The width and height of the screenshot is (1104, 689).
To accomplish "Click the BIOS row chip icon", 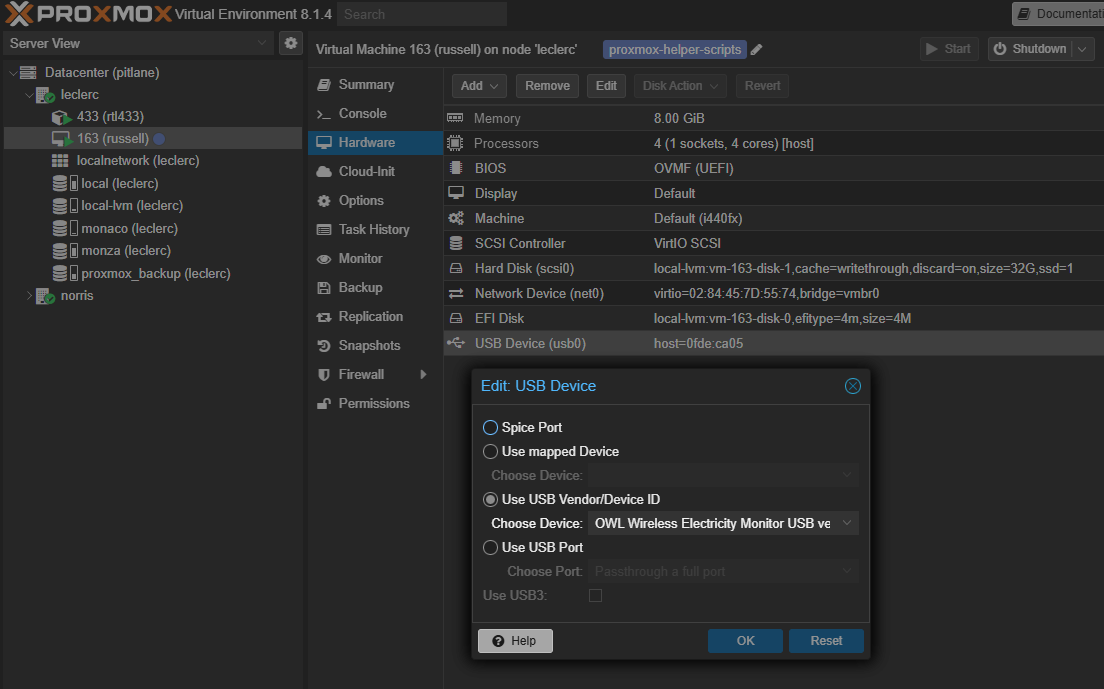I will pos(456,167).
